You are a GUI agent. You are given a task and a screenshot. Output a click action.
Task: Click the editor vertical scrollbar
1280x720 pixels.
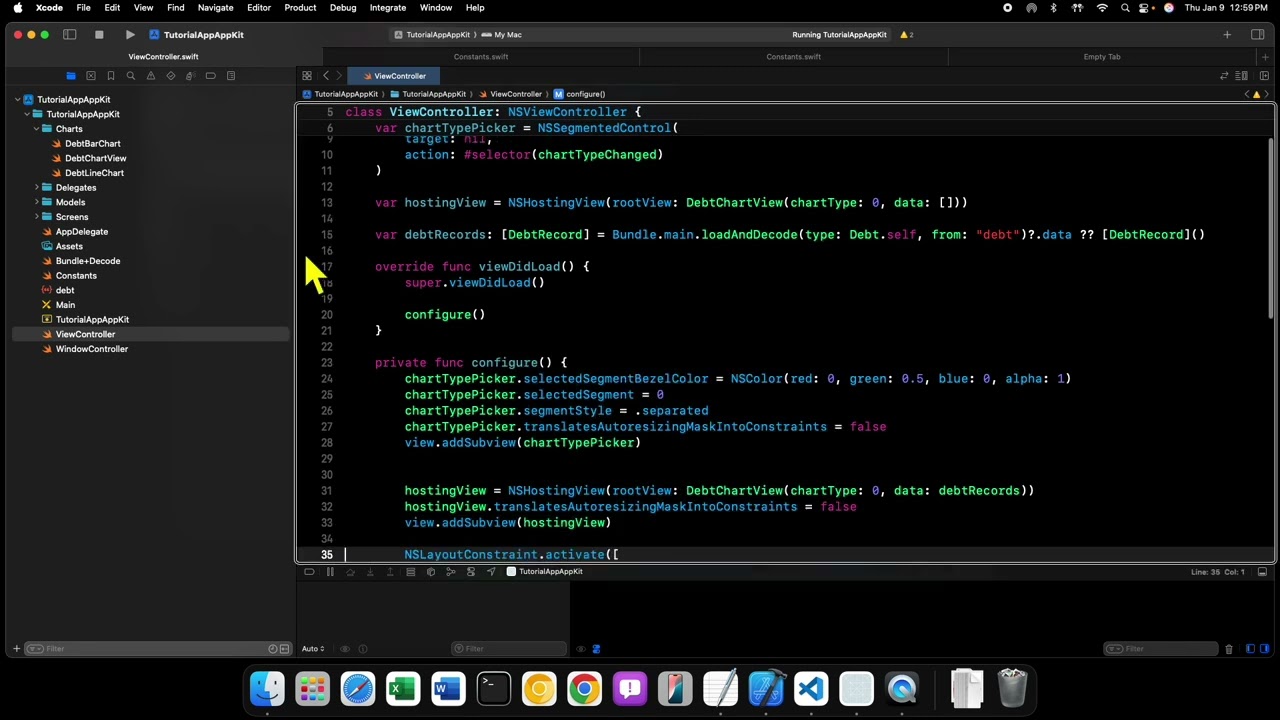[1272, 230]
